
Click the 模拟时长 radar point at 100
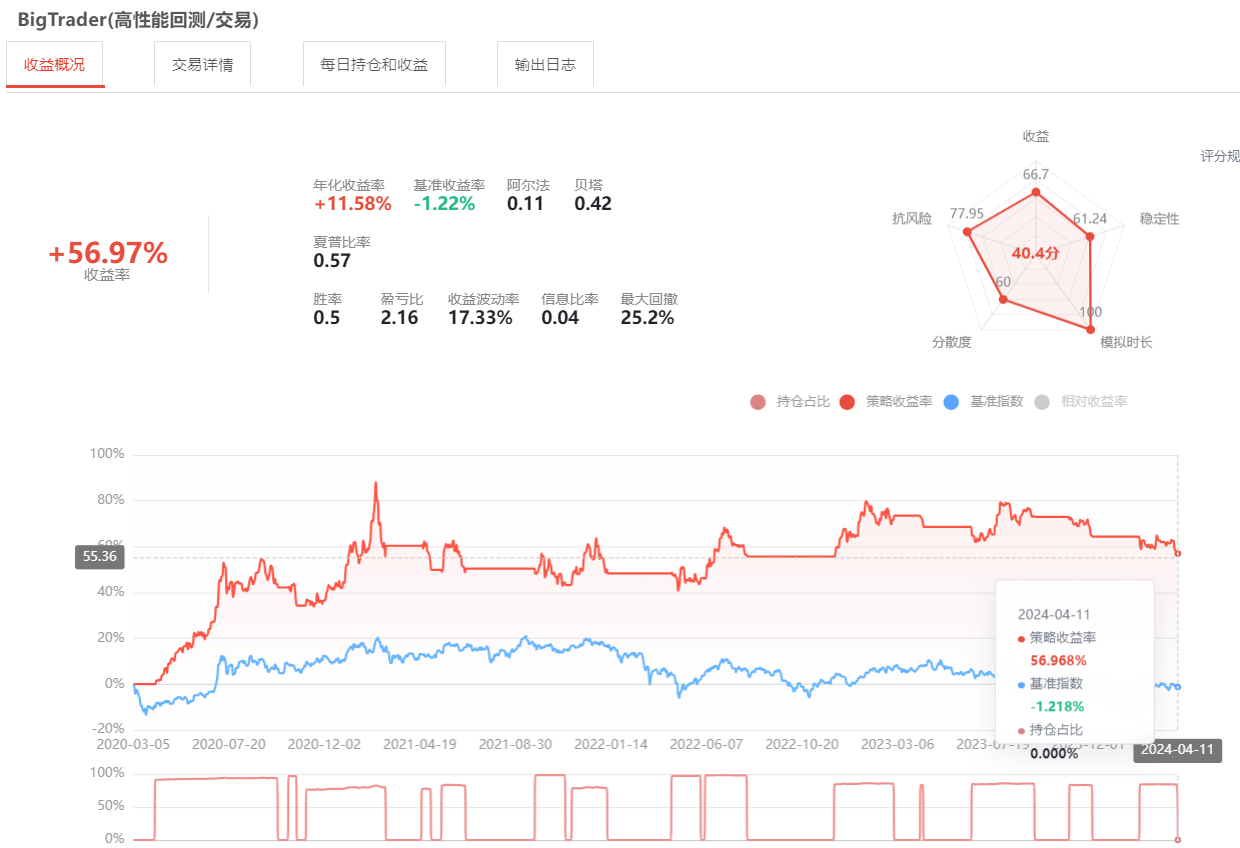coord(1090,328)
